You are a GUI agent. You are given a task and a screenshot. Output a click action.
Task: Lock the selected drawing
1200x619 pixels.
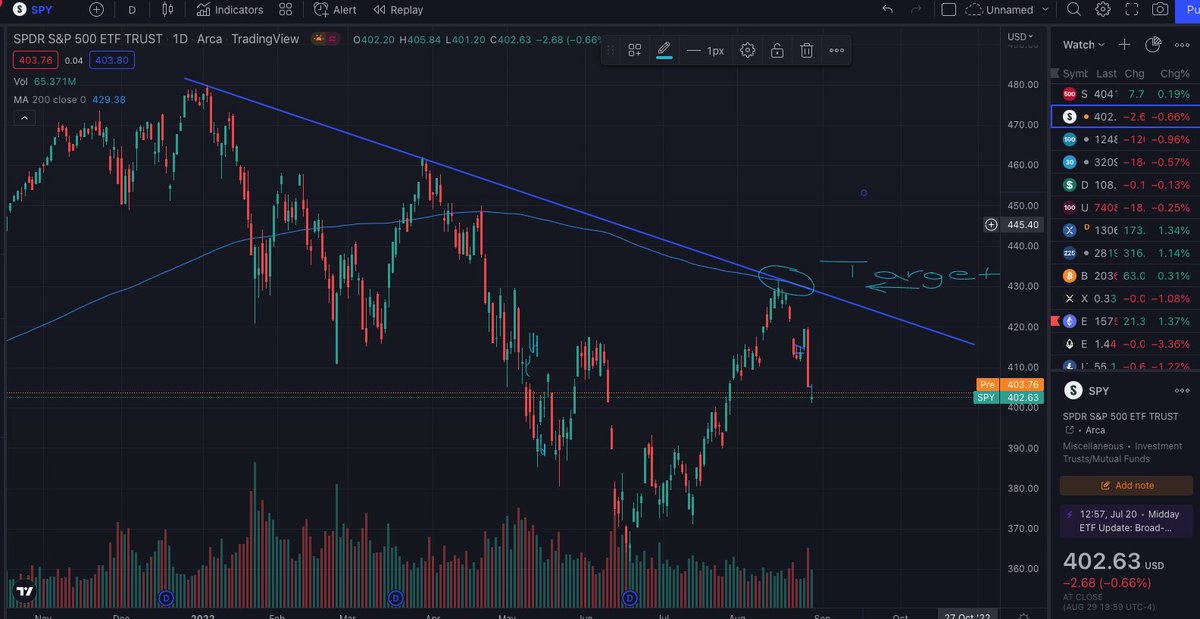tap(777, 50)
